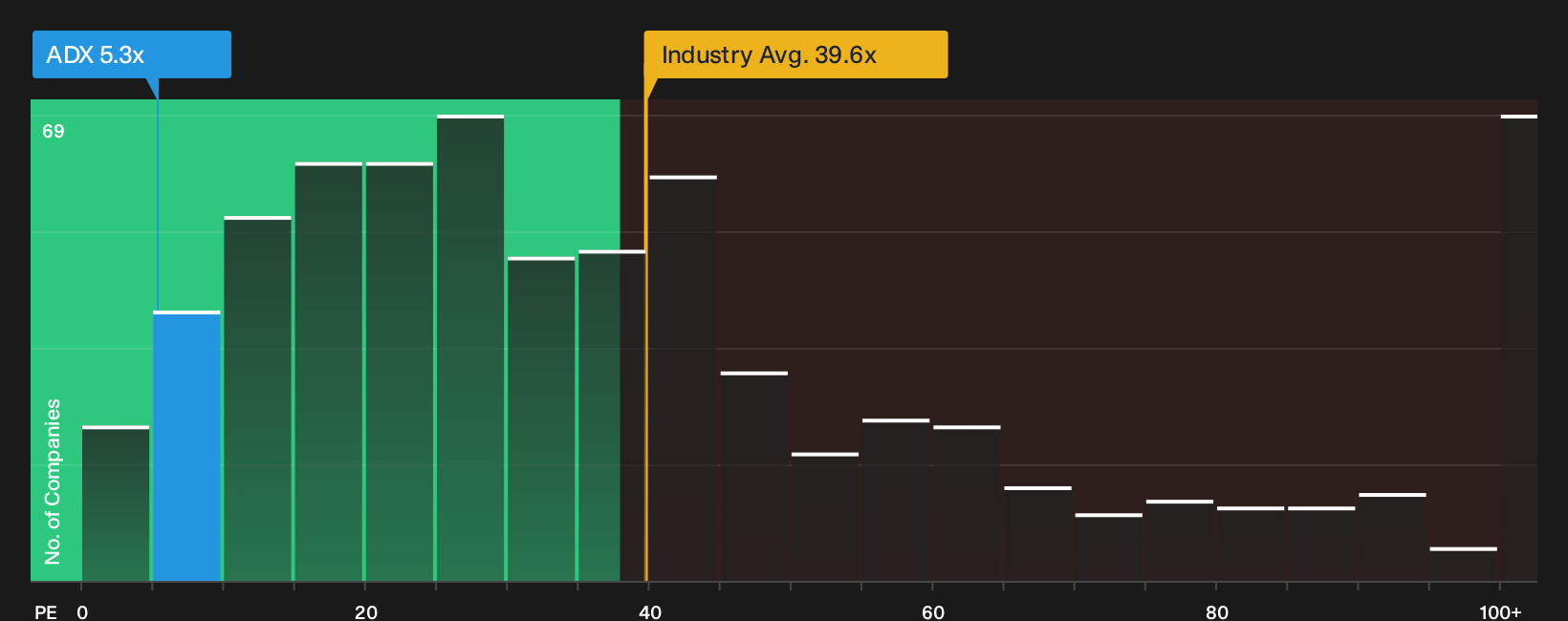Viewport: 1568px width, 621px height.
Task: Select the 100+ PE bar
Action: [1518, 349]
